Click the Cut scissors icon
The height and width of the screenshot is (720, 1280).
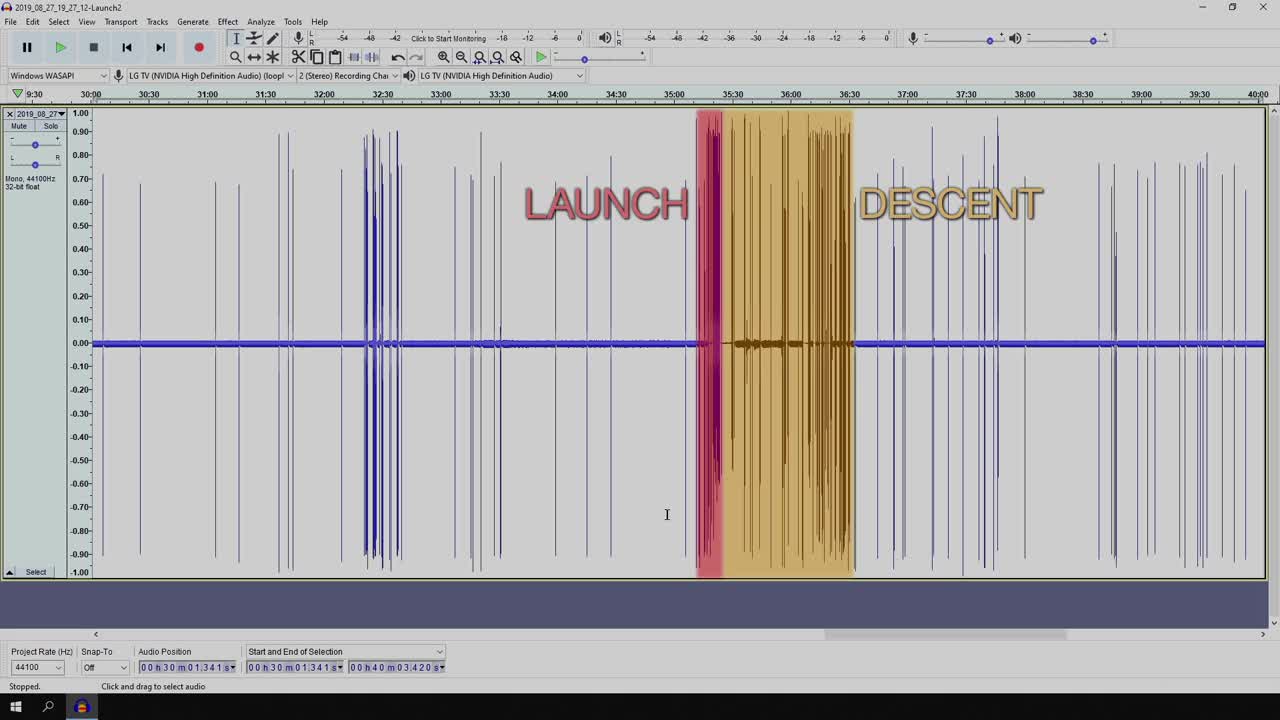(298, 57)
